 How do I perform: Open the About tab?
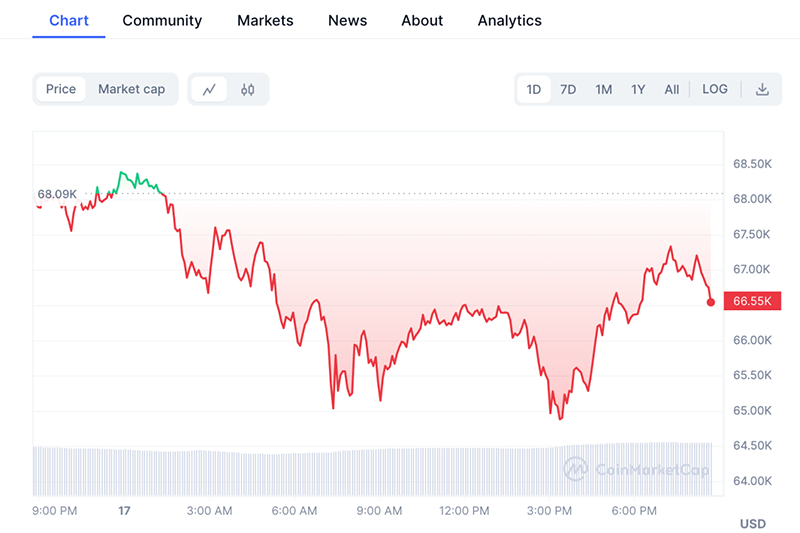point(422,20)
